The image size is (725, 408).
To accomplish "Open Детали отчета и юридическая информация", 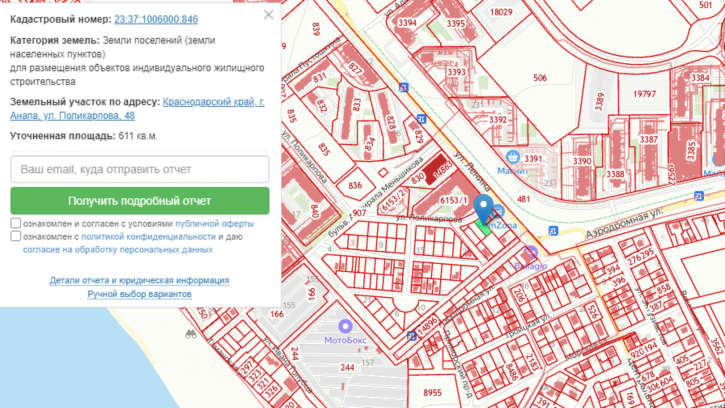I will (140, 281).
